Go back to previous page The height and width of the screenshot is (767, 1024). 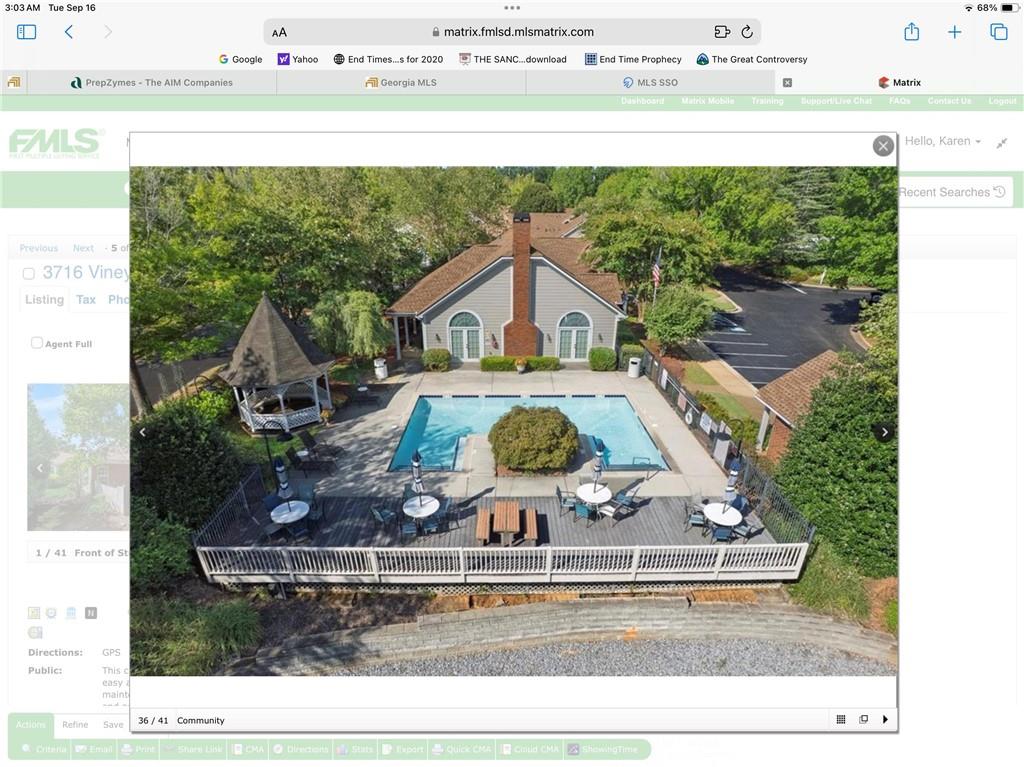69,32
